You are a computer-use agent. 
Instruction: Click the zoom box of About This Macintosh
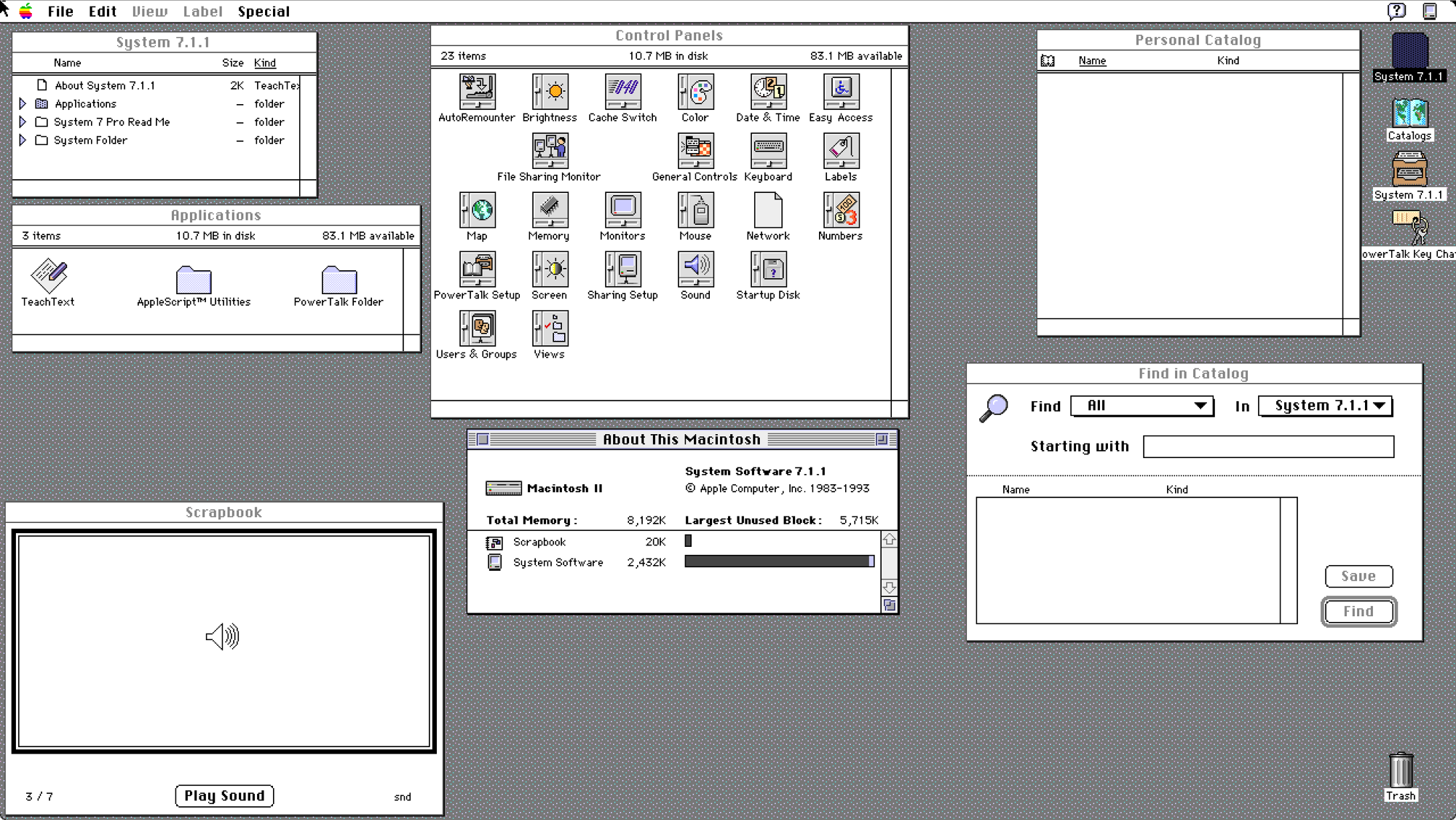point(882,439)
